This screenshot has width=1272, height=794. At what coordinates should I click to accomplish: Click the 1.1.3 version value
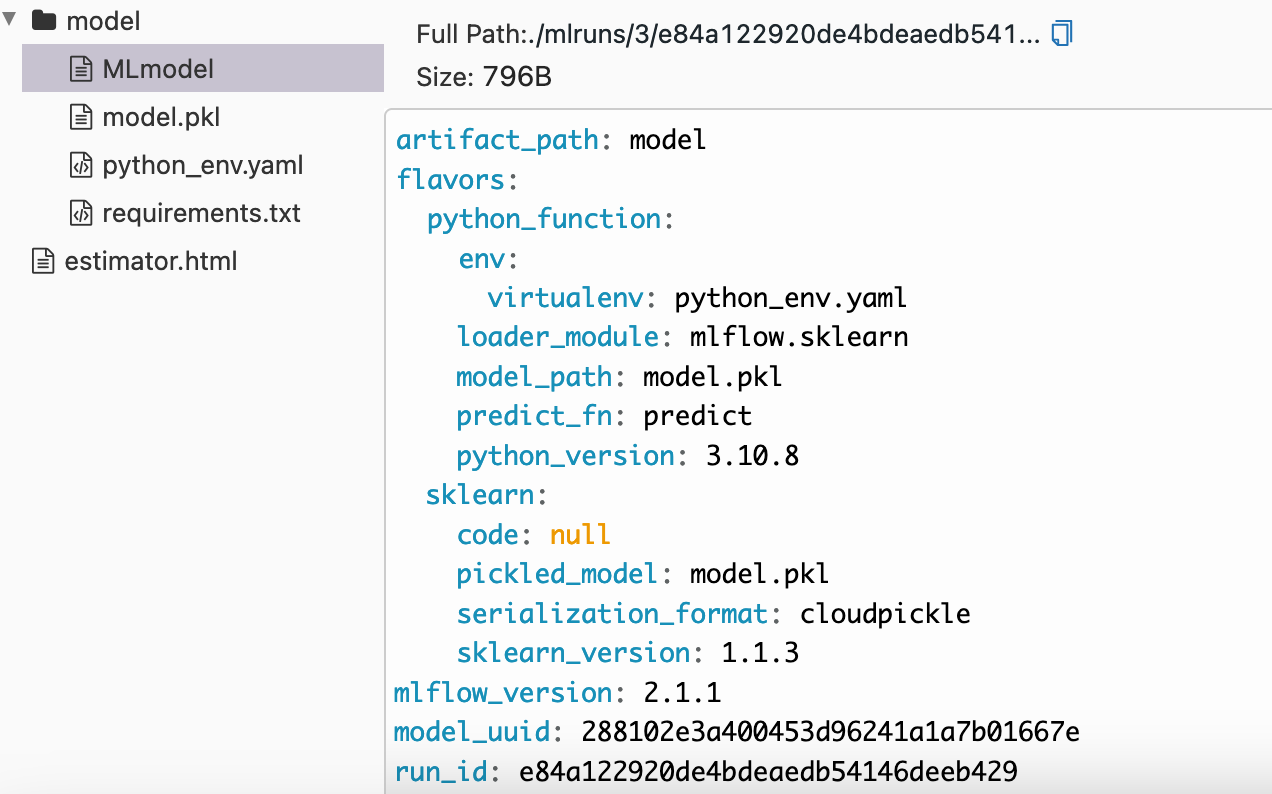pyautogui.click(x=760, y=653)
